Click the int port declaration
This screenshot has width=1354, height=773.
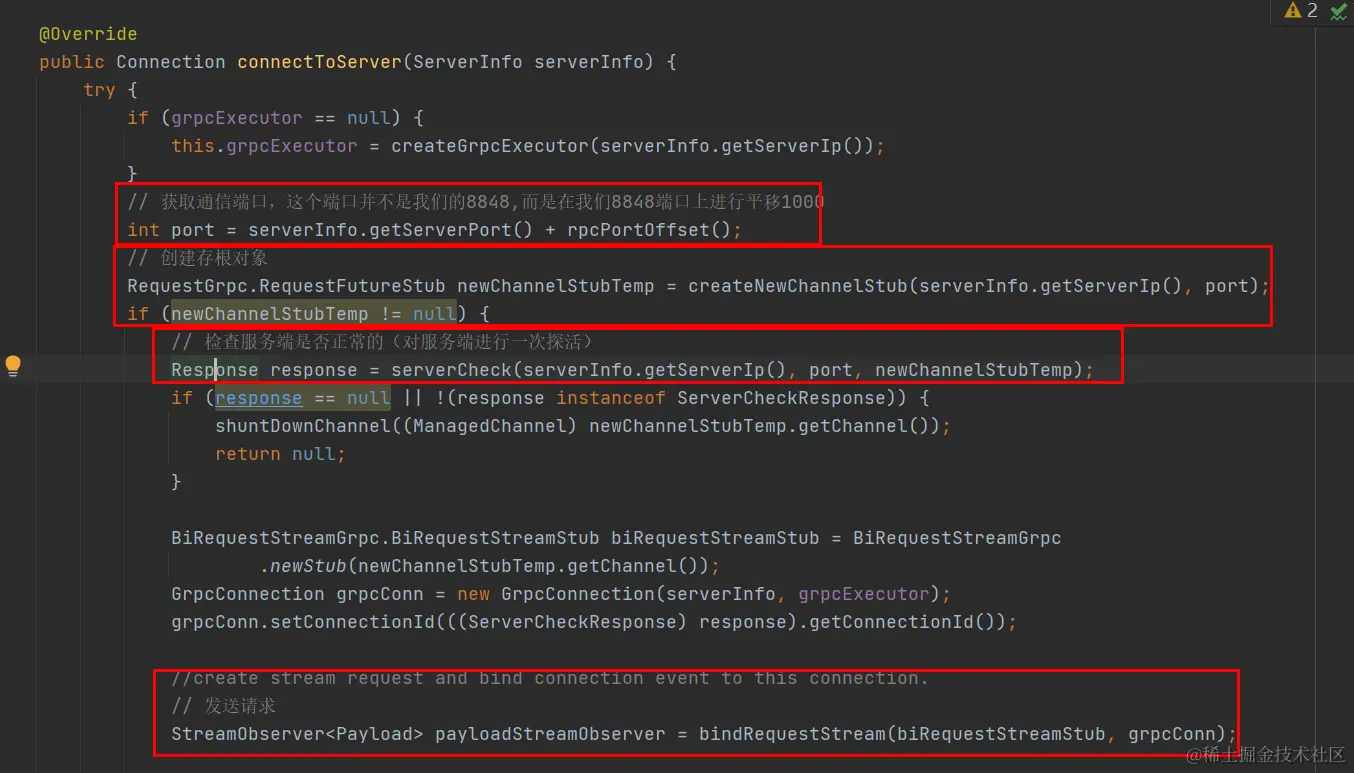coord(171,230)
